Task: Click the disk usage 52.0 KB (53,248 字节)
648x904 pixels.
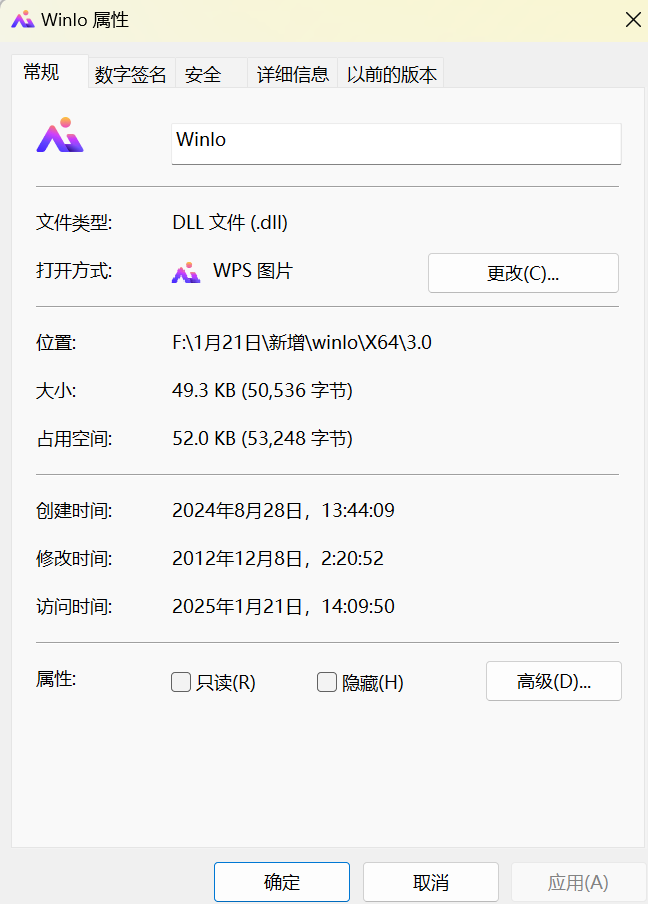Action: coord(262,438)
